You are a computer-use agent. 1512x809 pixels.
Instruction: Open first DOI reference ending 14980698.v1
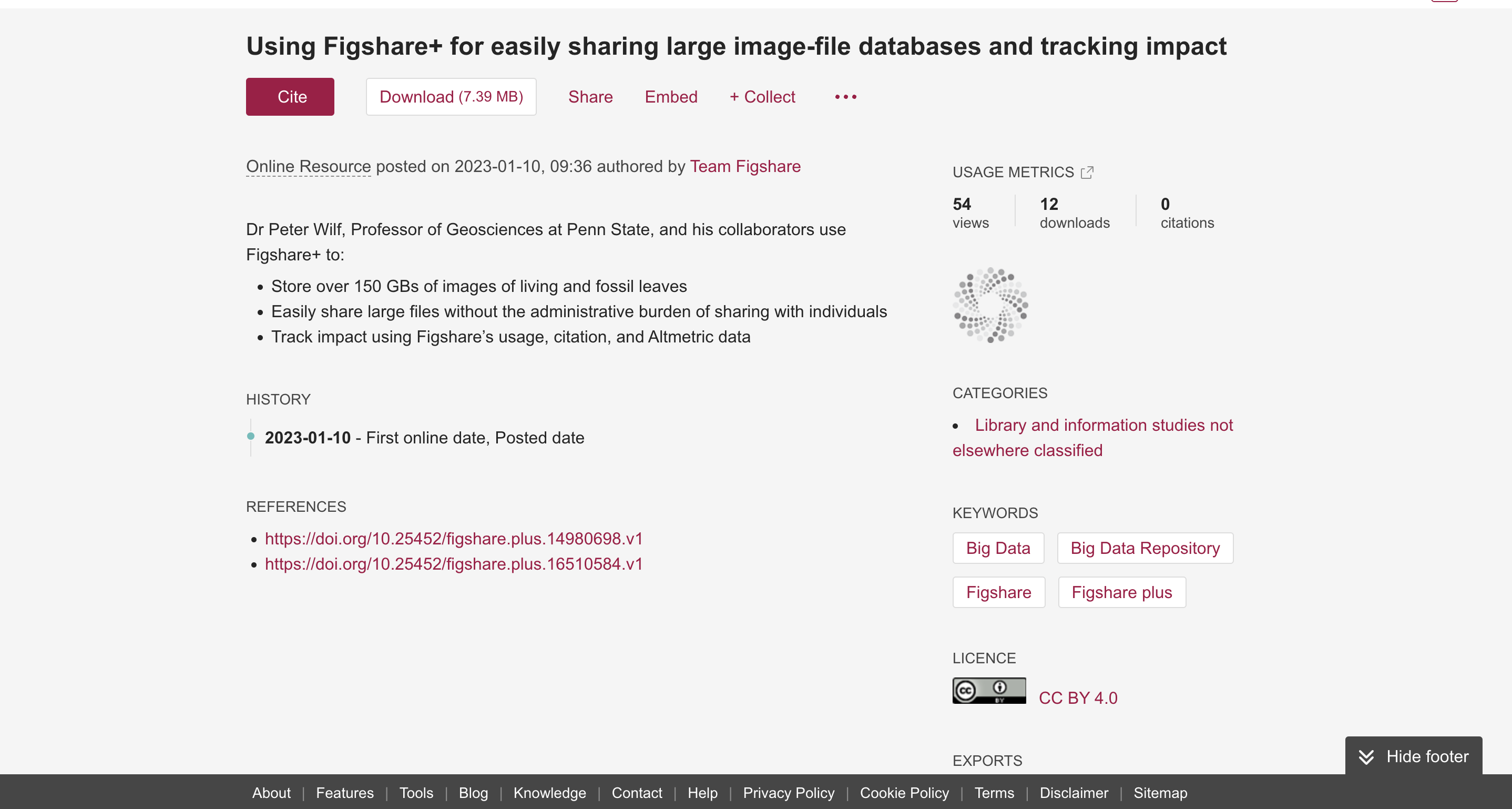pos(453,538)
